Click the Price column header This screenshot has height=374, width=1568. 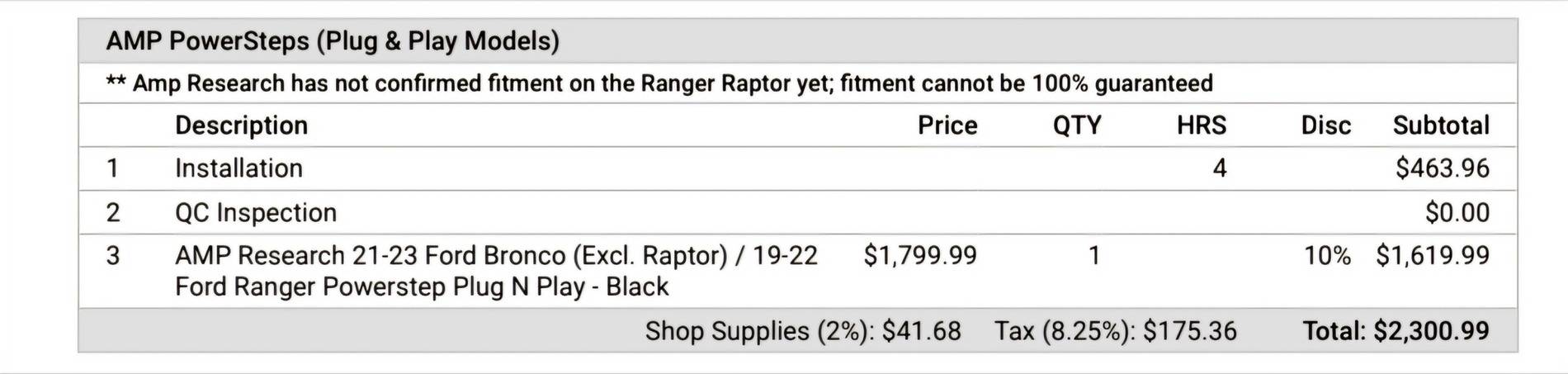pyautogui.click(x=947, y=125)
